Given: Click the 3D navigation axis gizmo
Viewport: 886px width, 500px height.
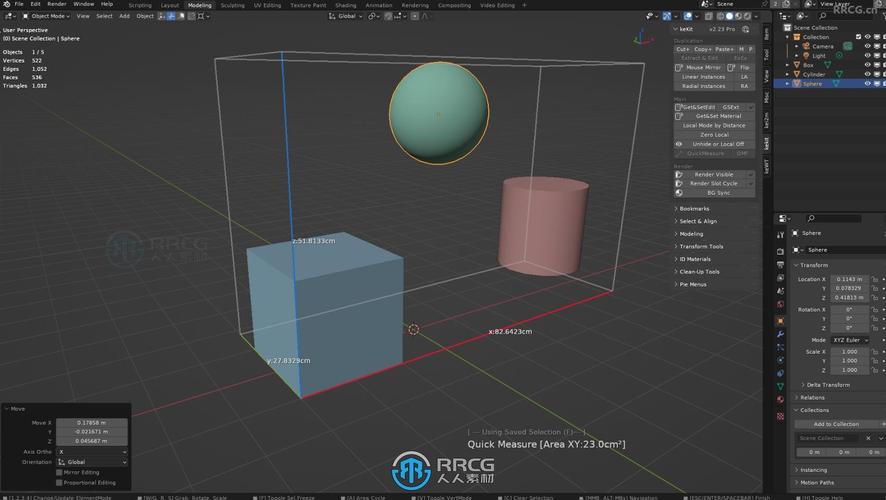Looking at the screenshot, I should (642, 38).
